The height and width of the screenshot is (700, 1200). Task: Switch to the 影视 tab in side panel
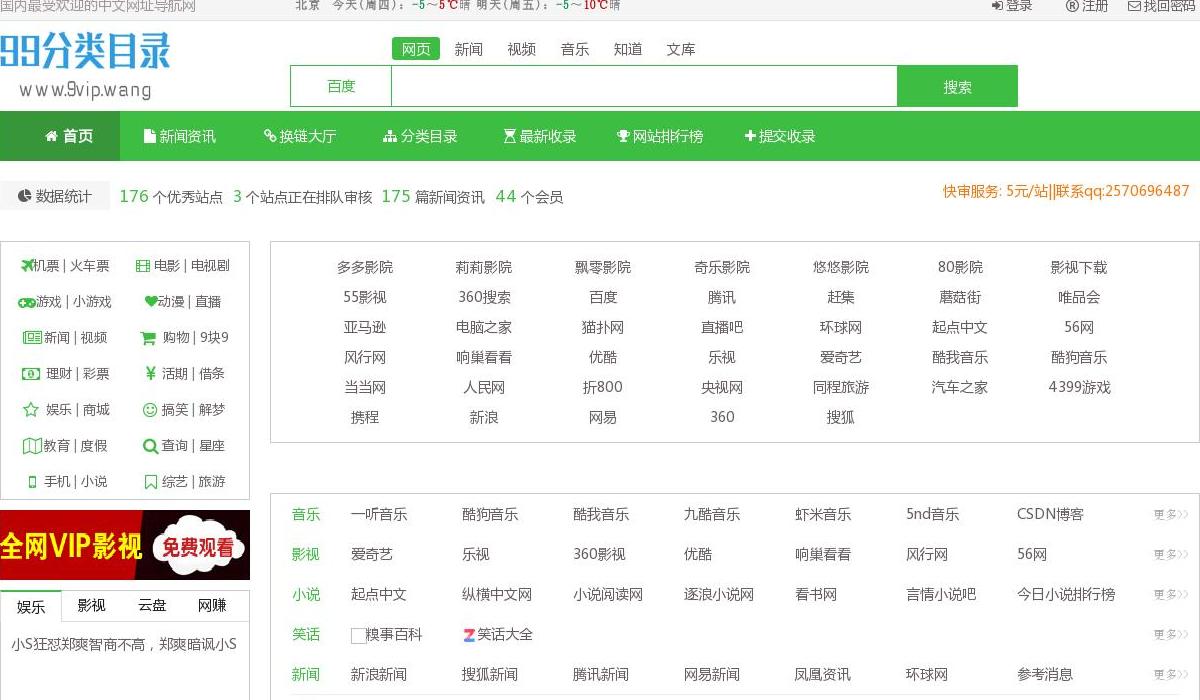coord(91,605)
